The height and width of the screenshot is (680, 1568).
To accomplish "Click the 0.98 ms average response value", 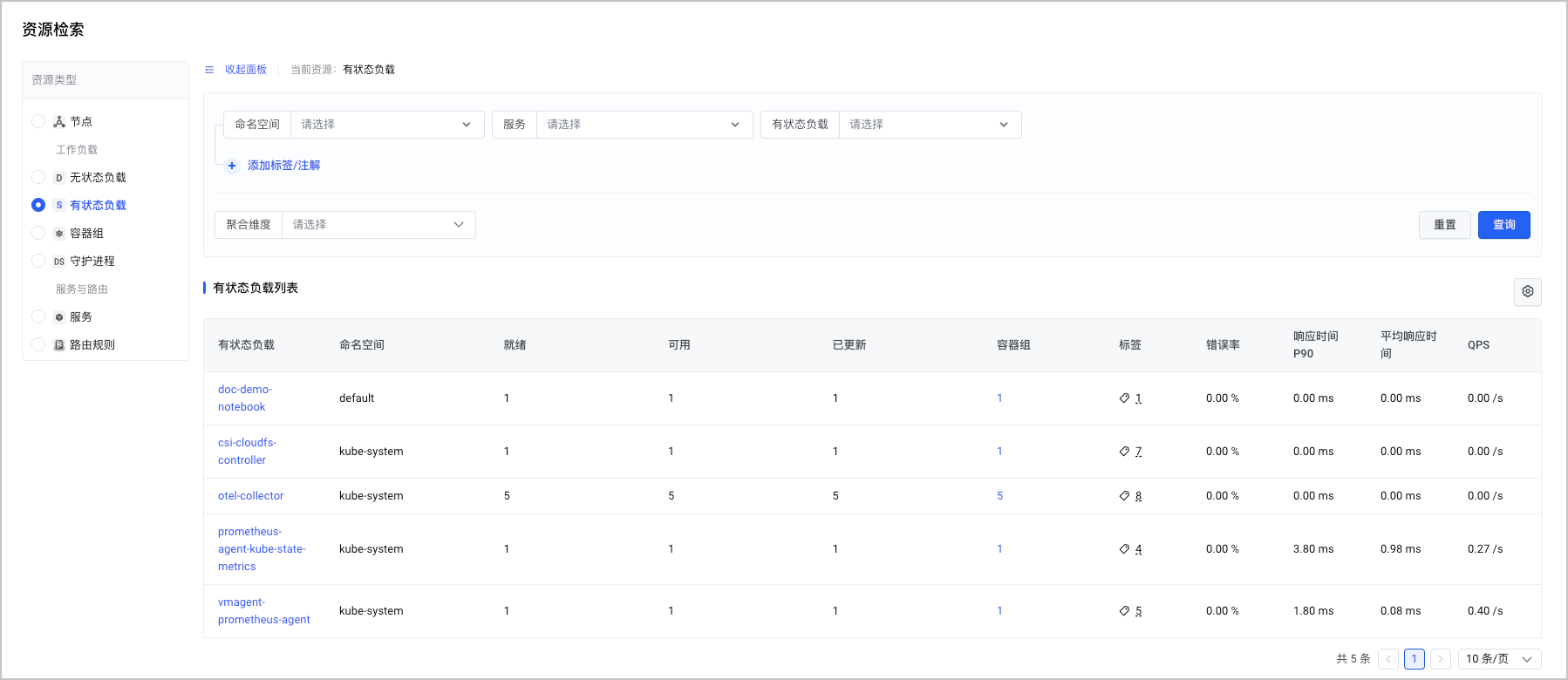I will point(1401,549).
